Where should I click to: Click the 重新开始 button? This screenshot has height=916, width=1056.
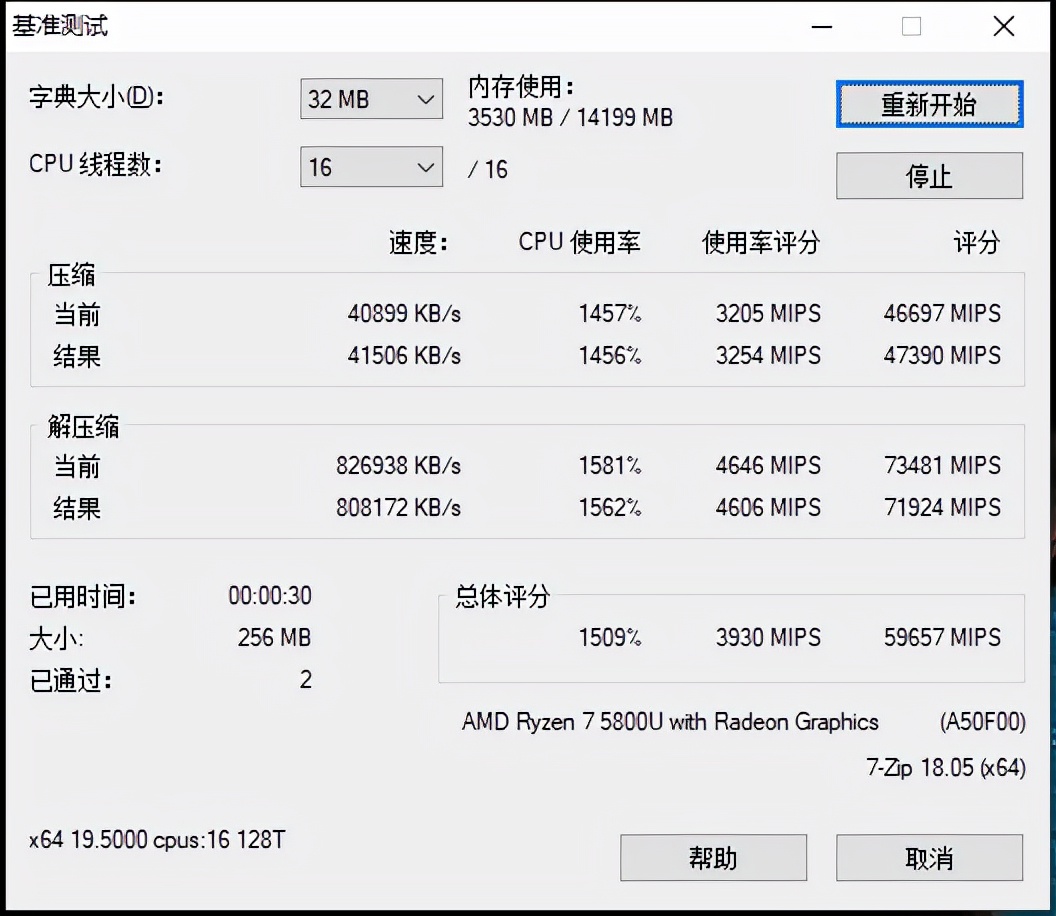point(929,104)
